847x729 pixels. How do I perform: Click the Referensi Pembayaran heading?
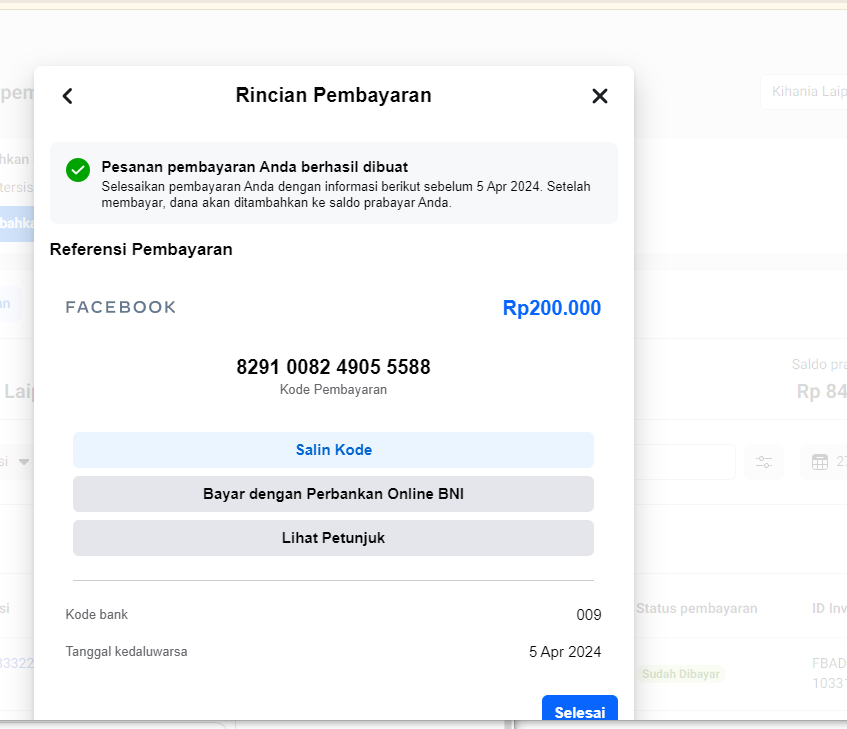[x=141, y=249]
